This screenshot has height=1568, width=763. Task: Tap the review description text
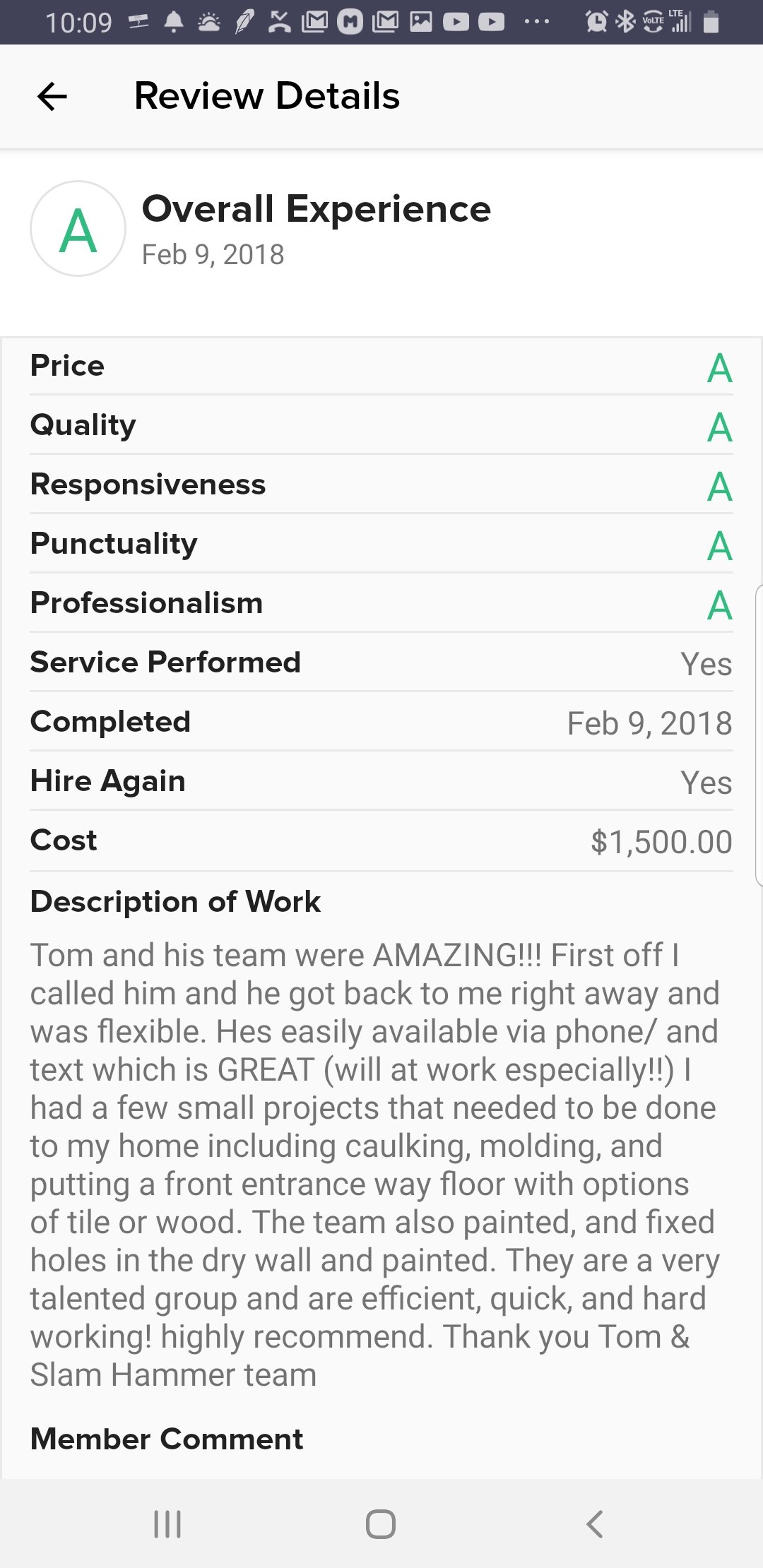click(x=374, y=1165)
